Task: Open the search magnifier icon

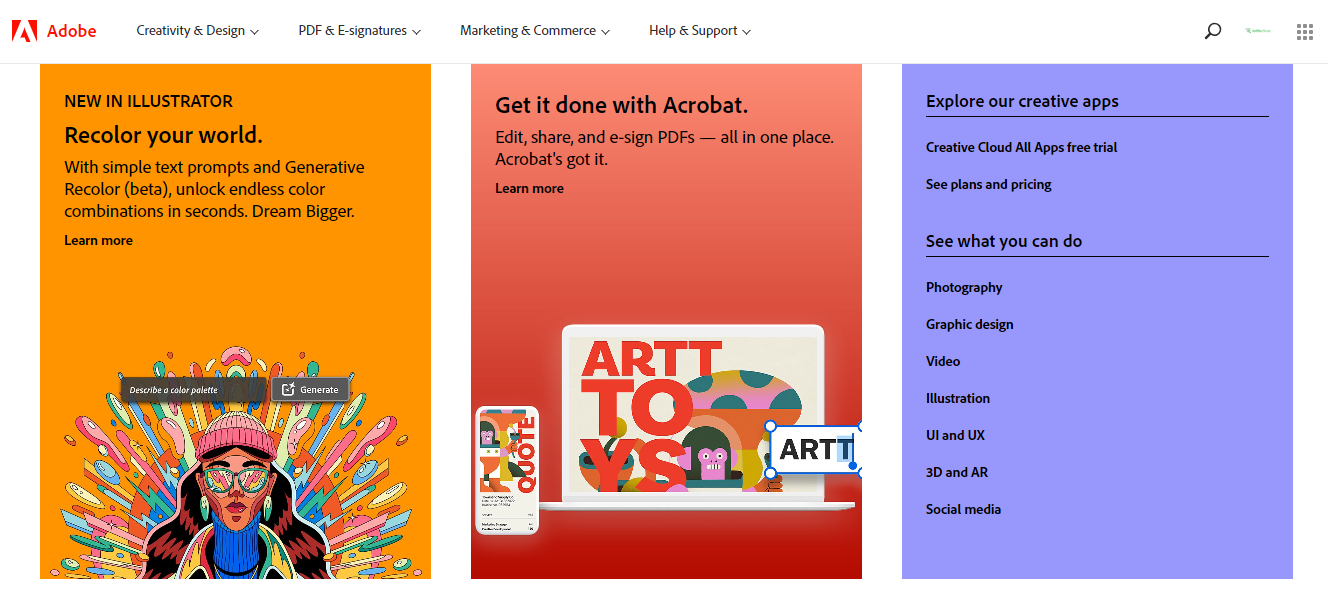Action: 1213,31
